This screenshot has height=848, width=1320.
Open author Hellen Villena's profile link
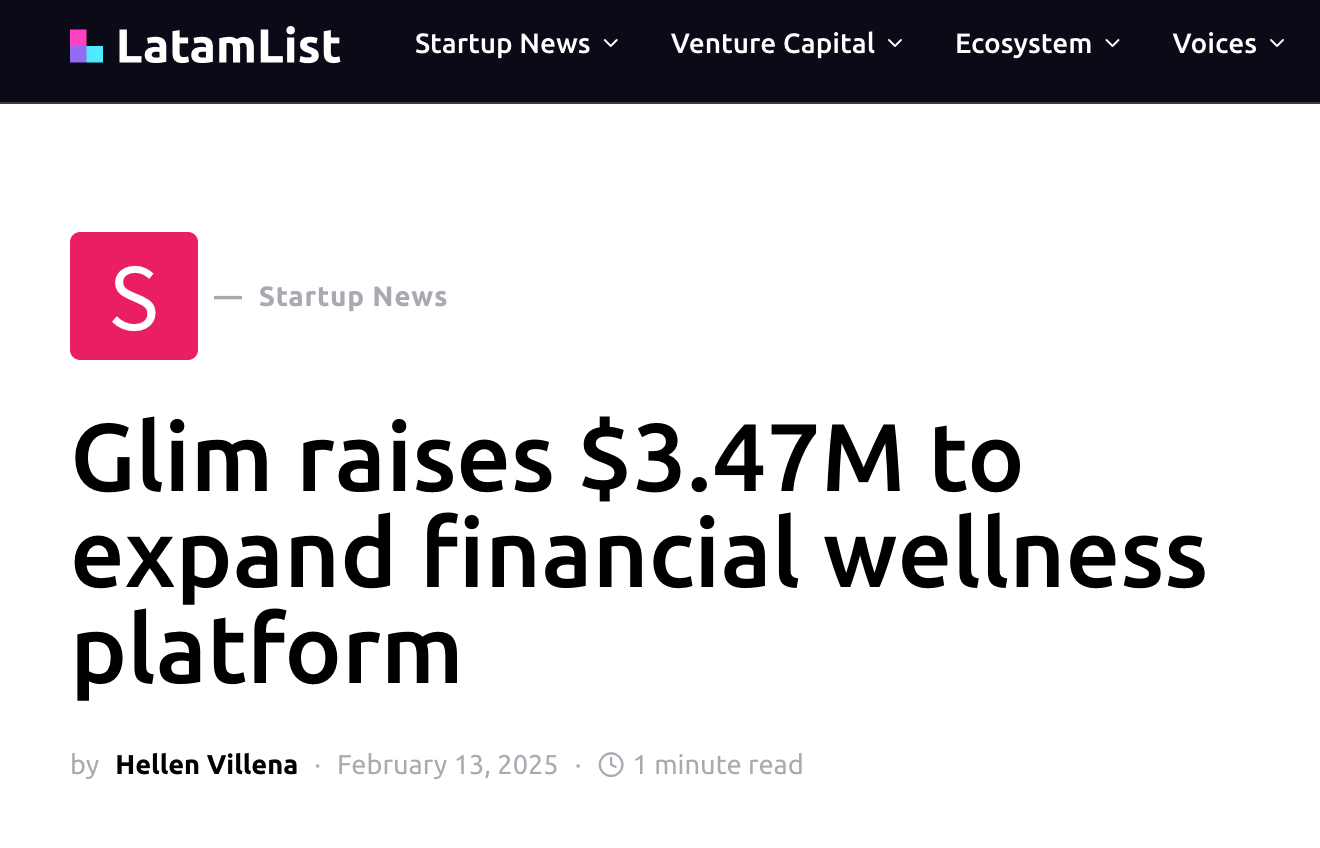207,765
